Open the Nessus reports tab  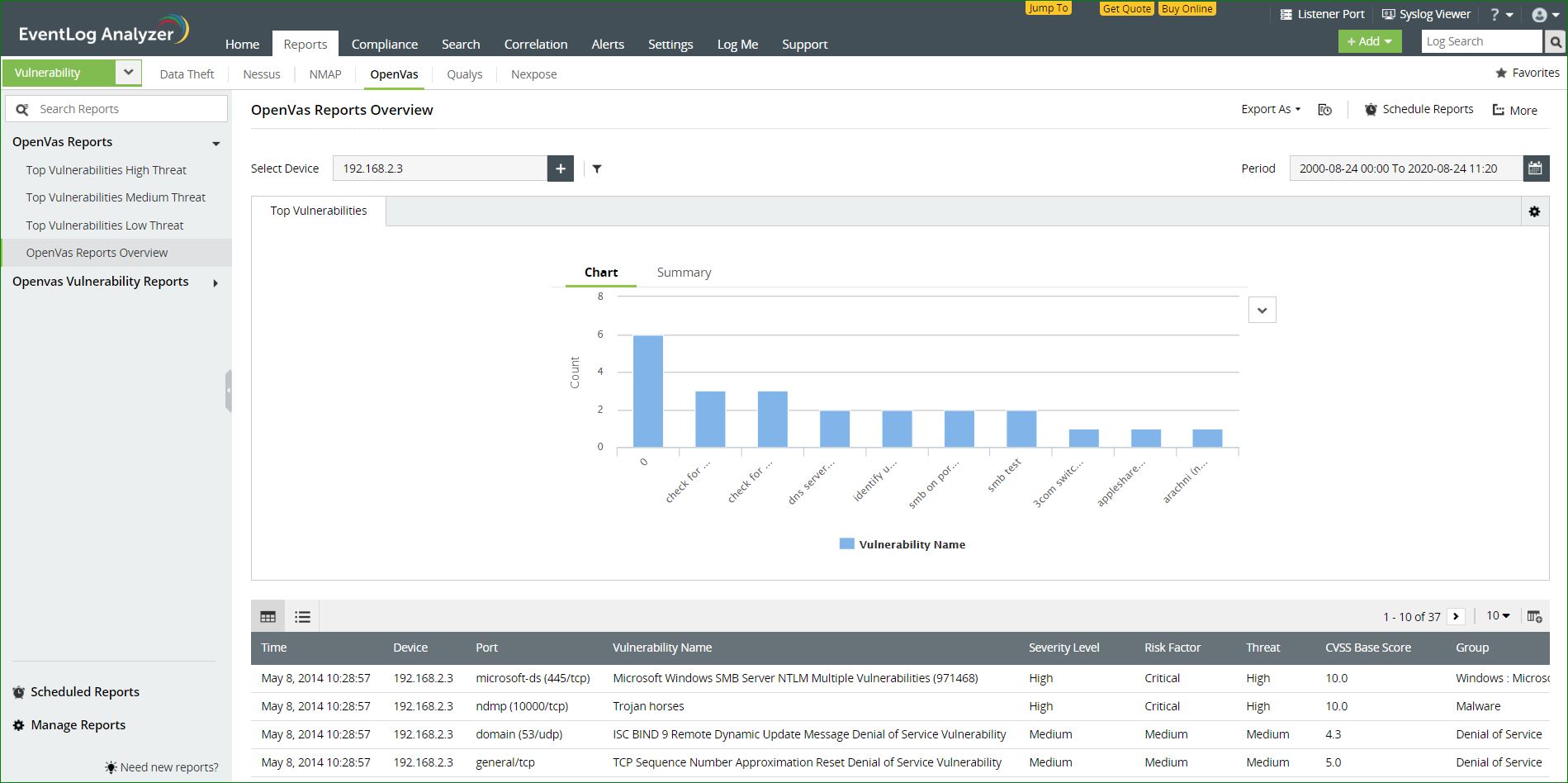coord(262,74)
